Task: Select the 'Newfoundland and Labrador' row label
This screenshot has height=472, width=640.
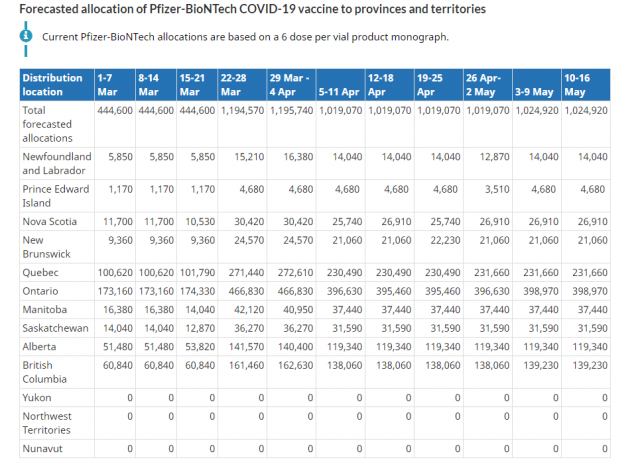Action: (57, 163)
